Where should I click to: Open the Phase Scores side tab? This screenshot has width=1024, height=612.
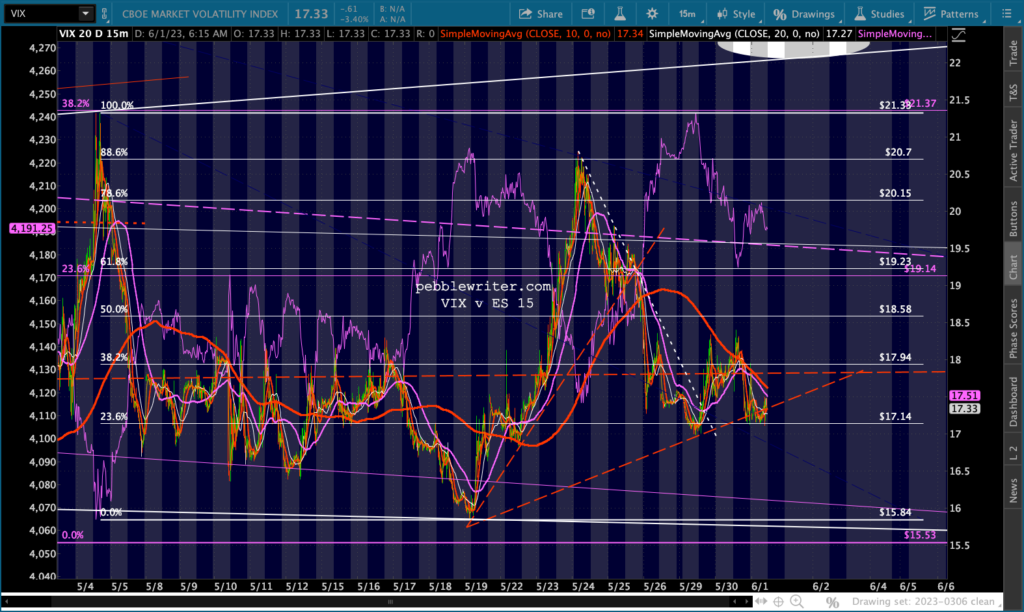(x=1011, y=326)
